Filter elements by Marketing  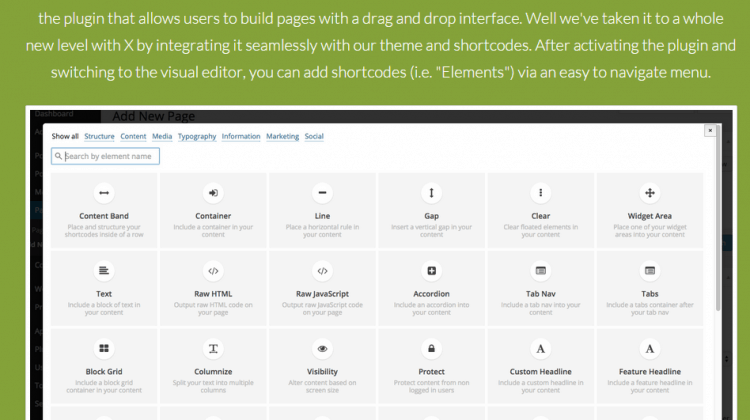point(283,136)
